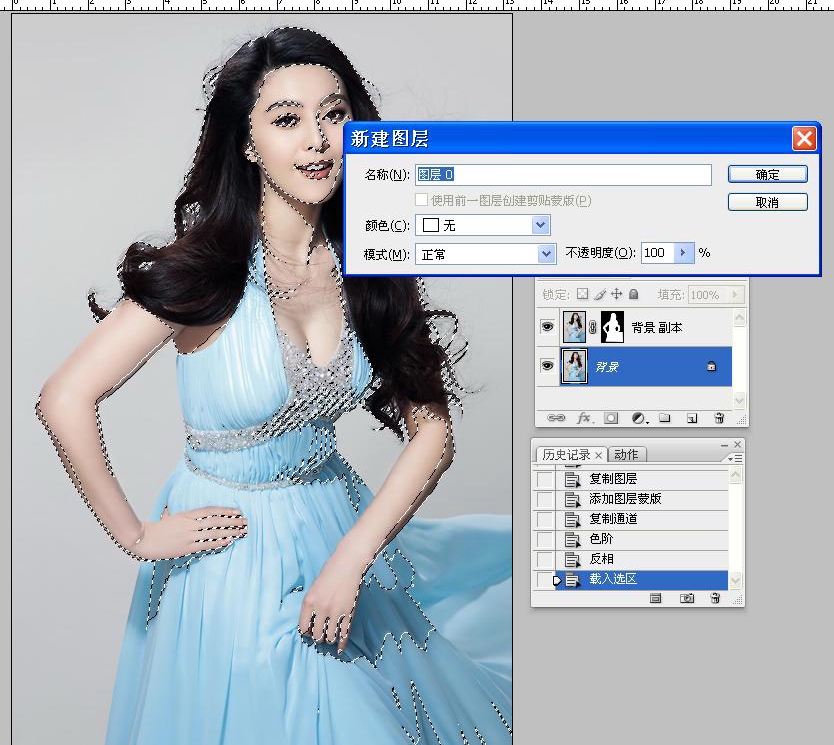The image size is (834, 745).
Task: Delete current history state with trash icon
Action: 715,598
